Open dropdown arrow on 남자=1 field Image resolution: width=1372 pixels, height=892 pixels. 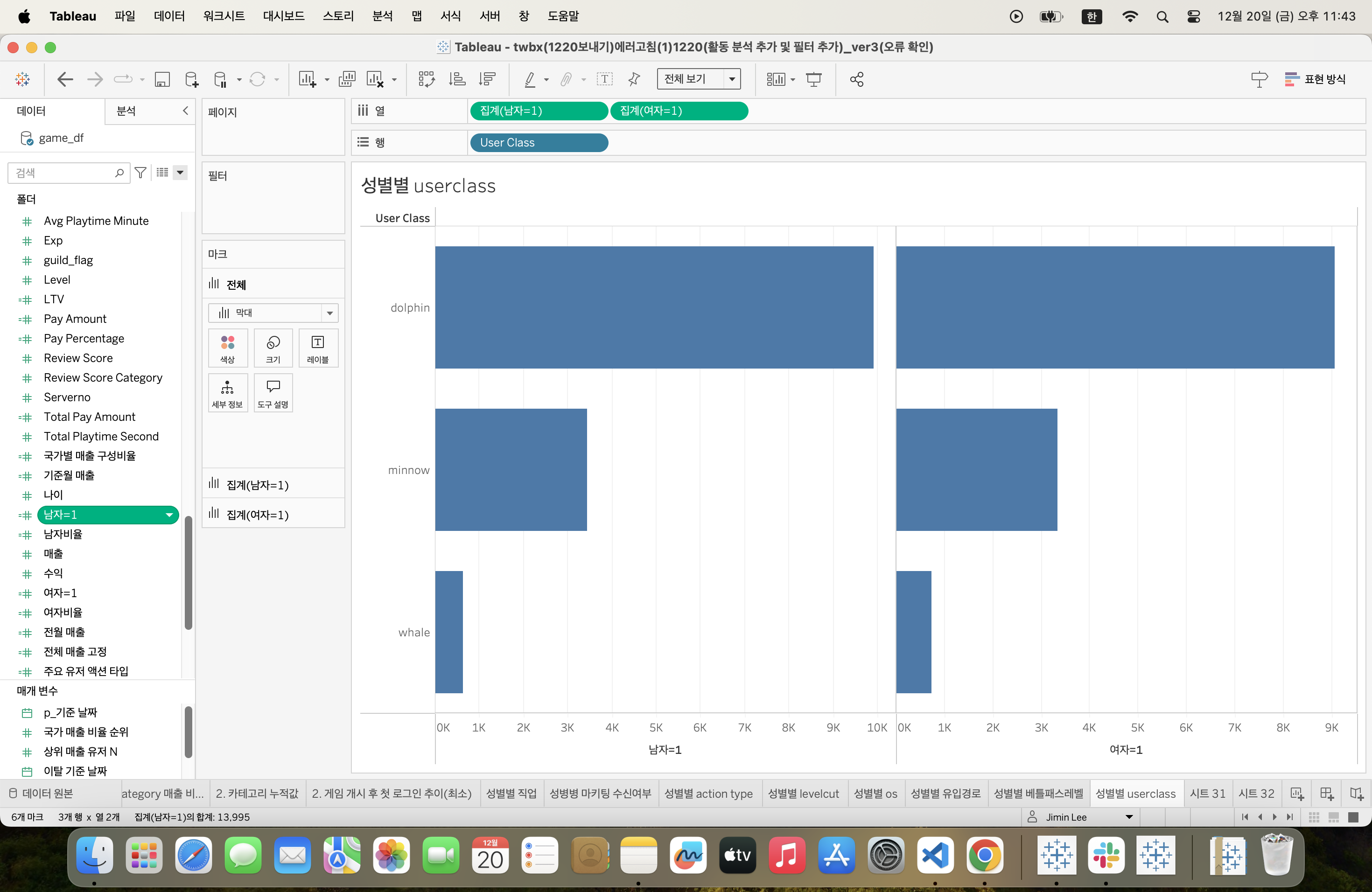point(169,515)
